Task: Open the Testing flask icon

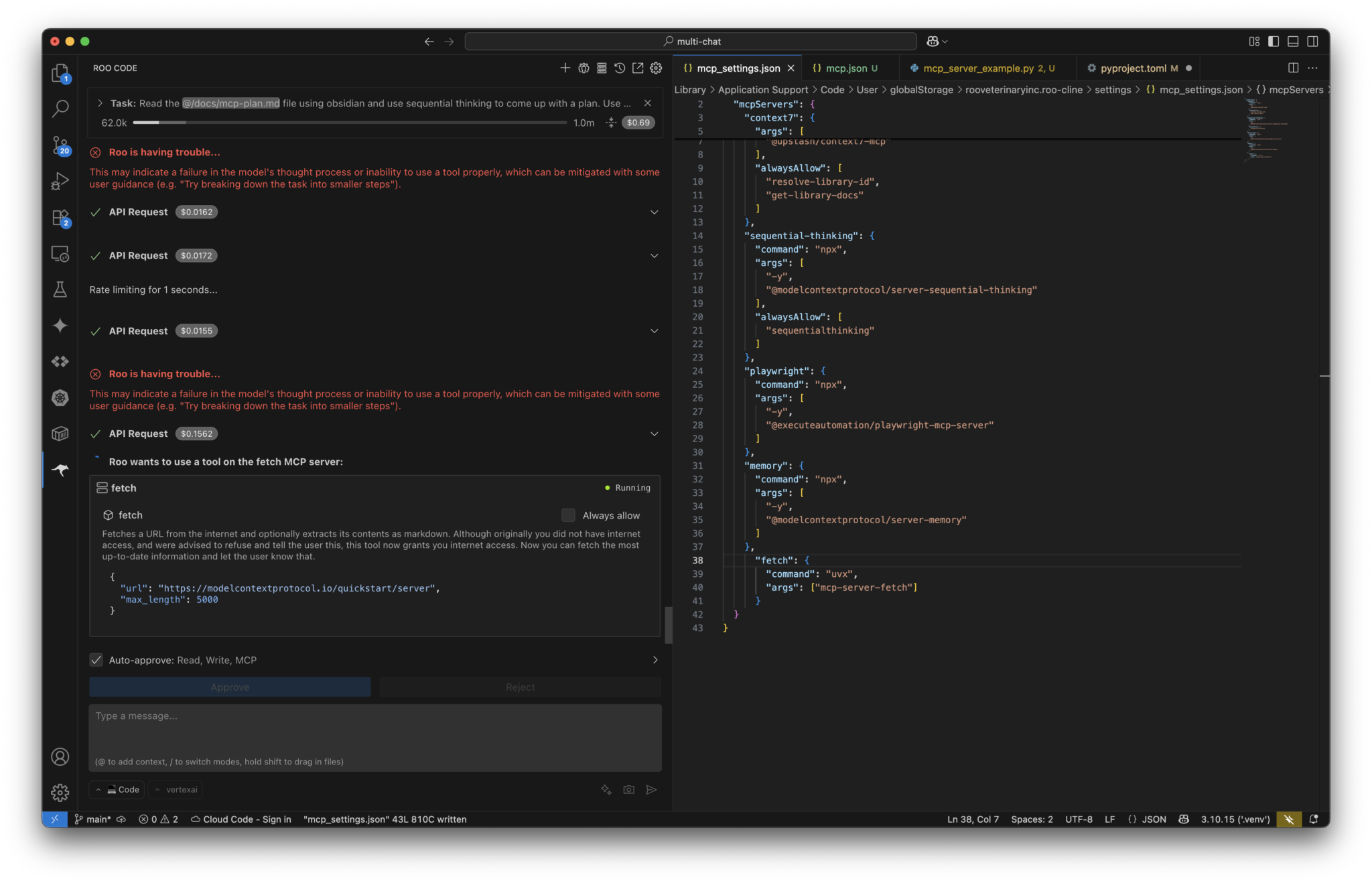Action: click(x=60, y=289)
